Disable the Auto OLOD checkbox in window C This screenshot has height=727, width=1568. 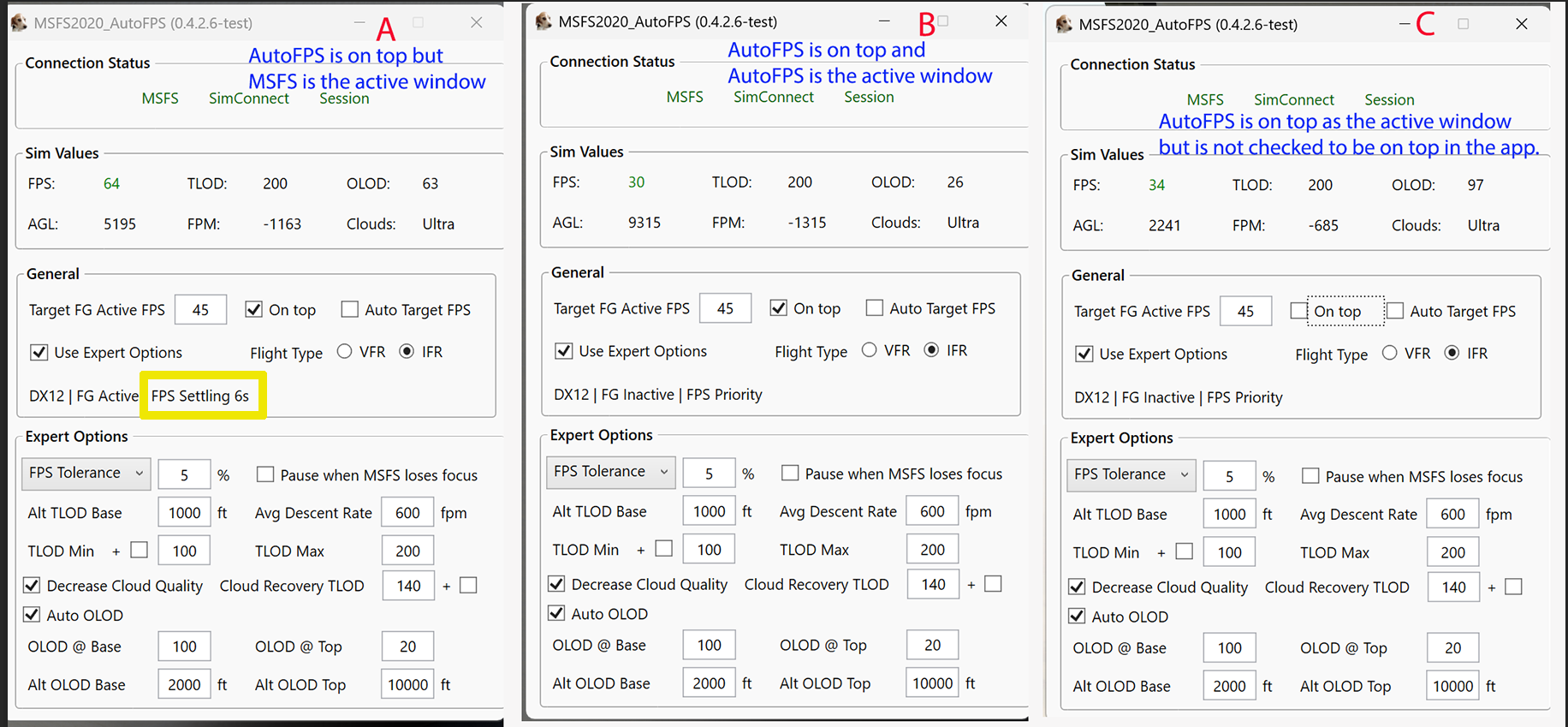click(x=1078, y=617)
